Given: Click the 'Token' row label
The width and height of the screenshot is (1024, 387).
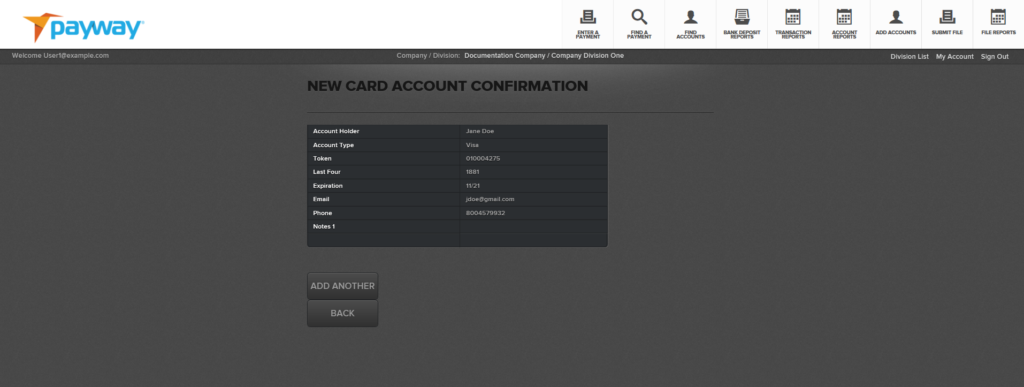Looking at the screenshot, I should point(322,159).
